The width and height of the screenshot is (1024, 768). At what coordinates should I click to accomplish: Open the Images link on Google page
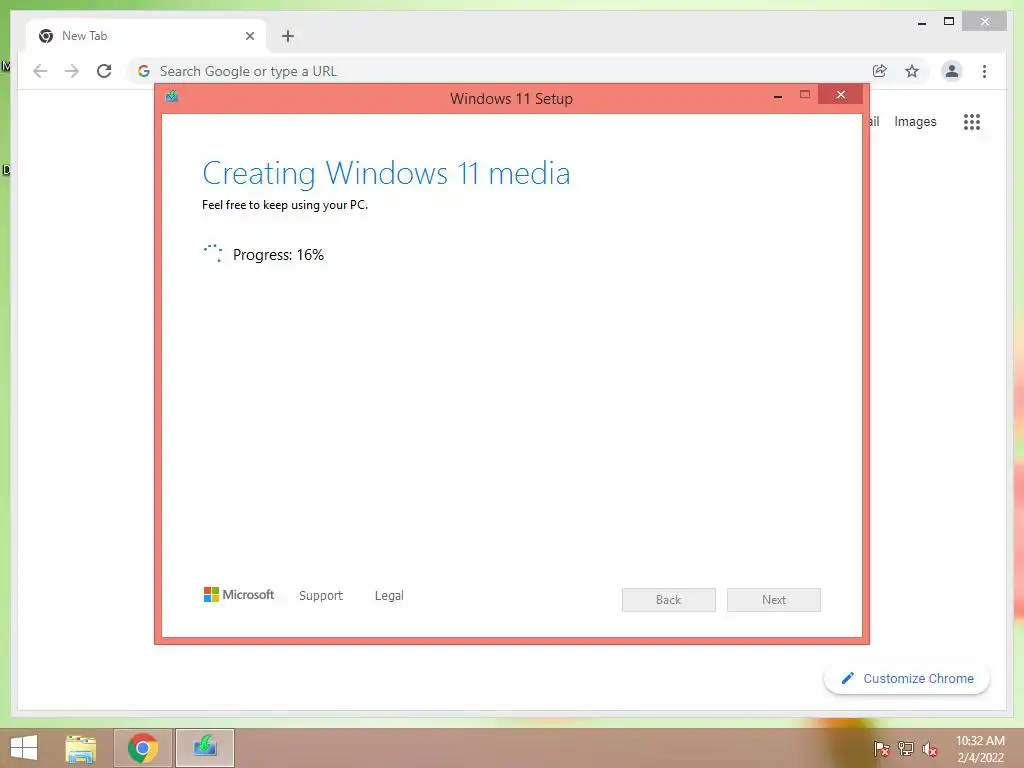pos(915,121)
